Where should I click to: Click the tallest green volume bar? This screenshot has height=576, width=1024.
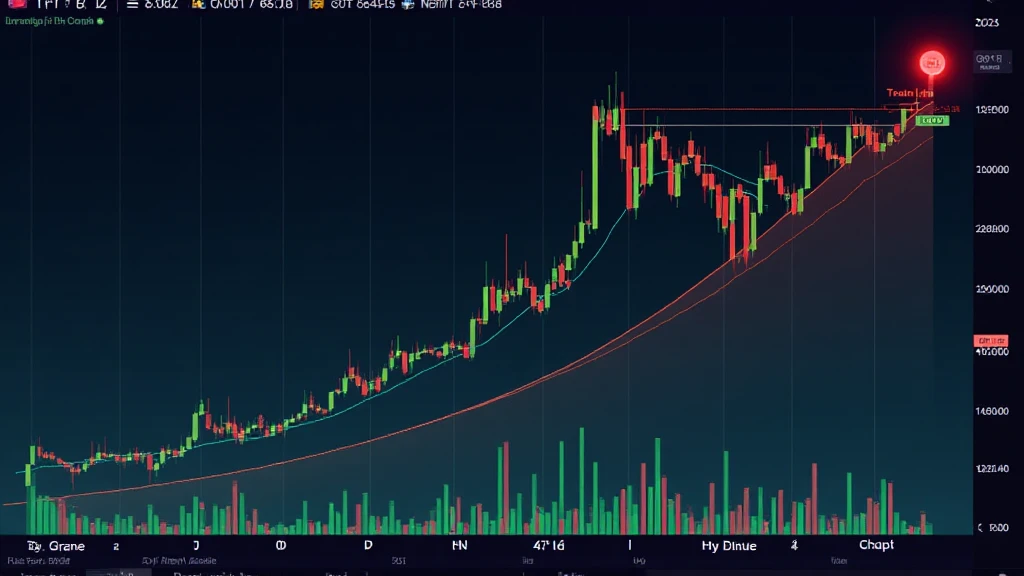coord(581,480)
